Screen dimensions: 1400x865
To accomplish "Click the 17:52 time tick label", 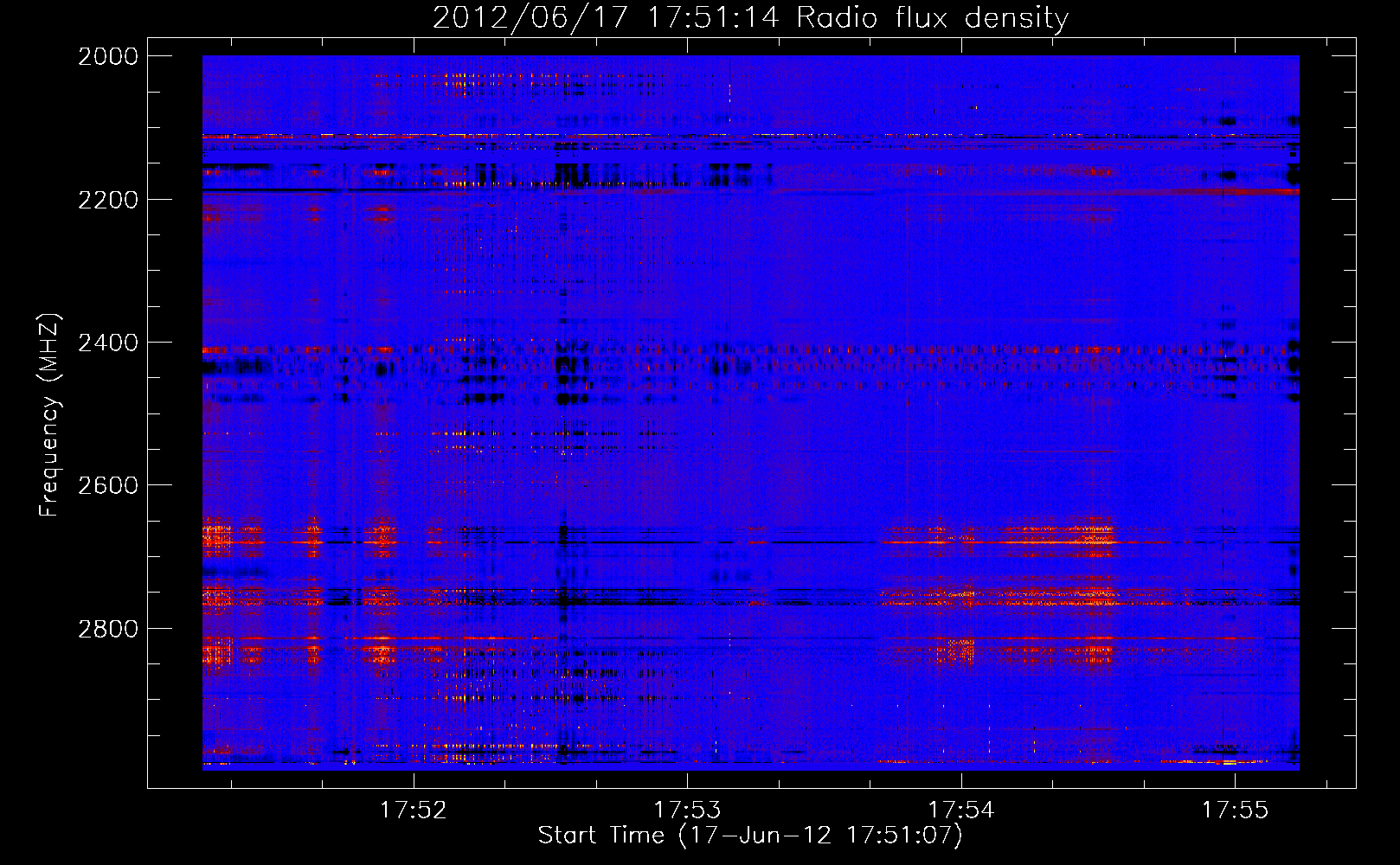I will pyautogui.click(x=414, y=810).
